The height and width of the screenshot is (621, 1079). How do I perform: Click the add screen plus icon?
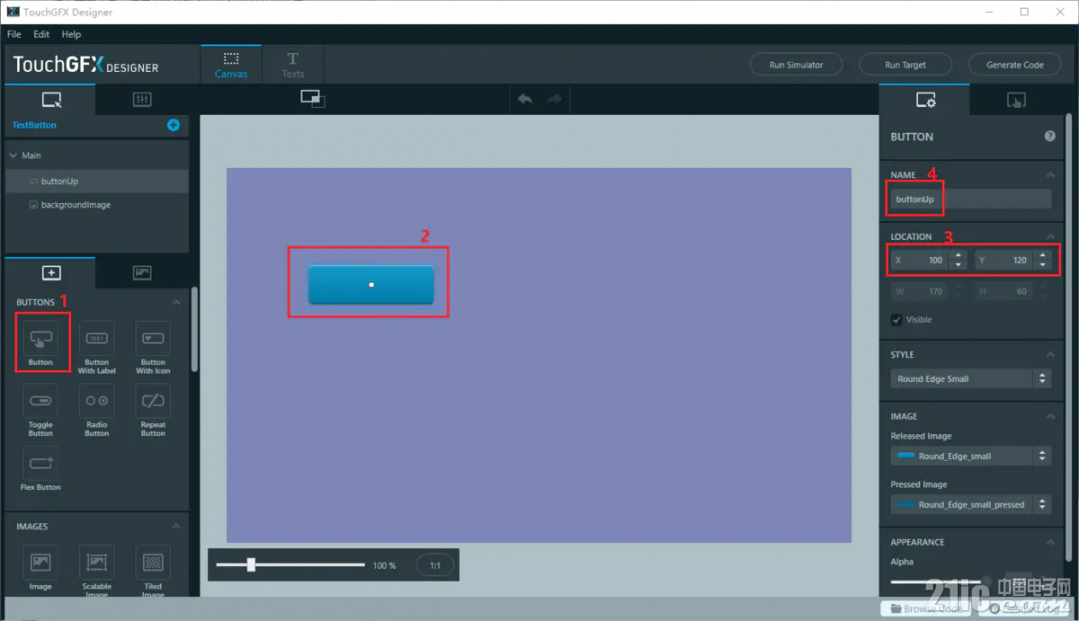[173, 125]
